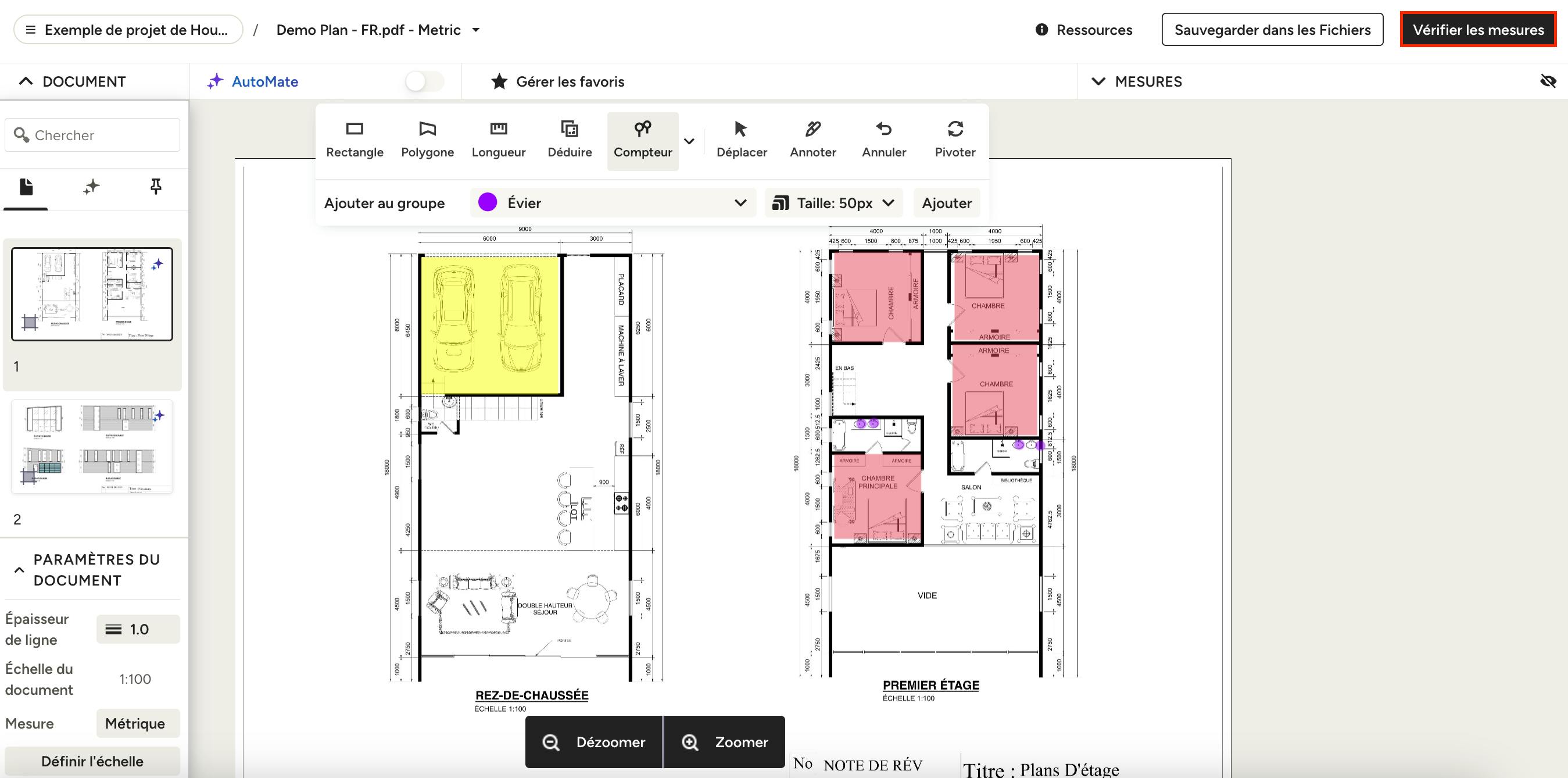Activate the Compteur counter tool
Viewport: 1568px width, 778px height.
(x=643, y=140)
